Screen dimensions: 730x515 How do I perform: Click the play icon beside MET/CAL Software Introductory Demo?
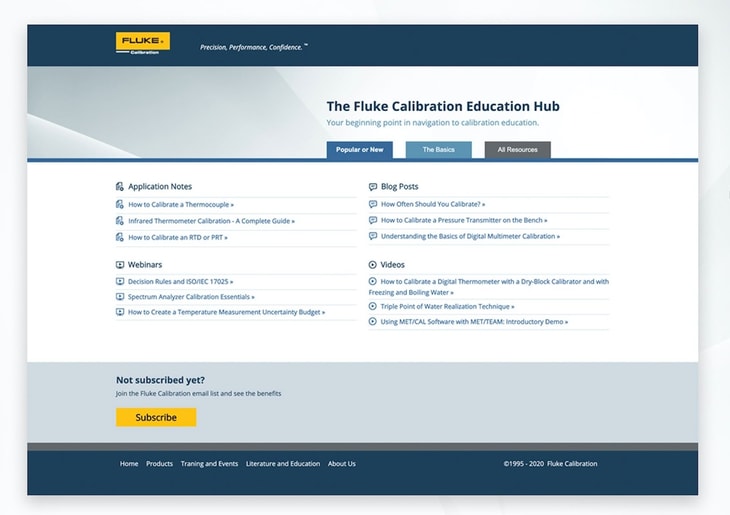click(x=372, y=321)
